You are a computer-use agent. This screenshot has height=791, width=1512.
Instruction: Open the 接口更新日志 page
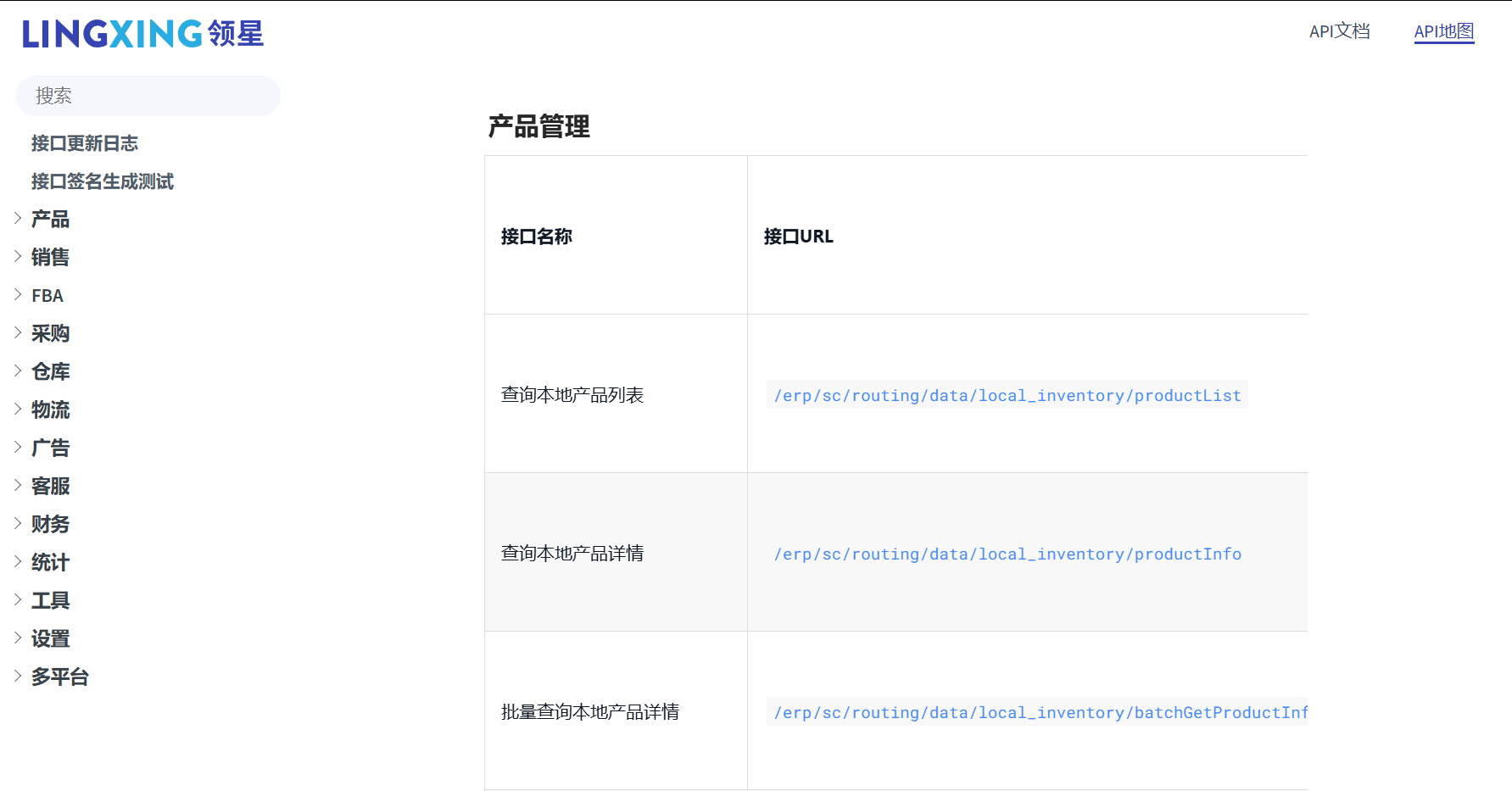point(84,143)
